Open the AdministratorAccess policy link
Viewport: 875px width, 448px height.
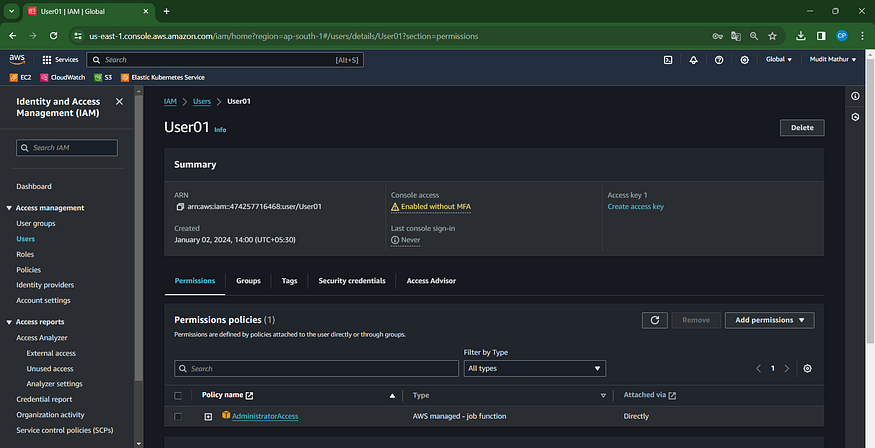click(x=265, y=416)
